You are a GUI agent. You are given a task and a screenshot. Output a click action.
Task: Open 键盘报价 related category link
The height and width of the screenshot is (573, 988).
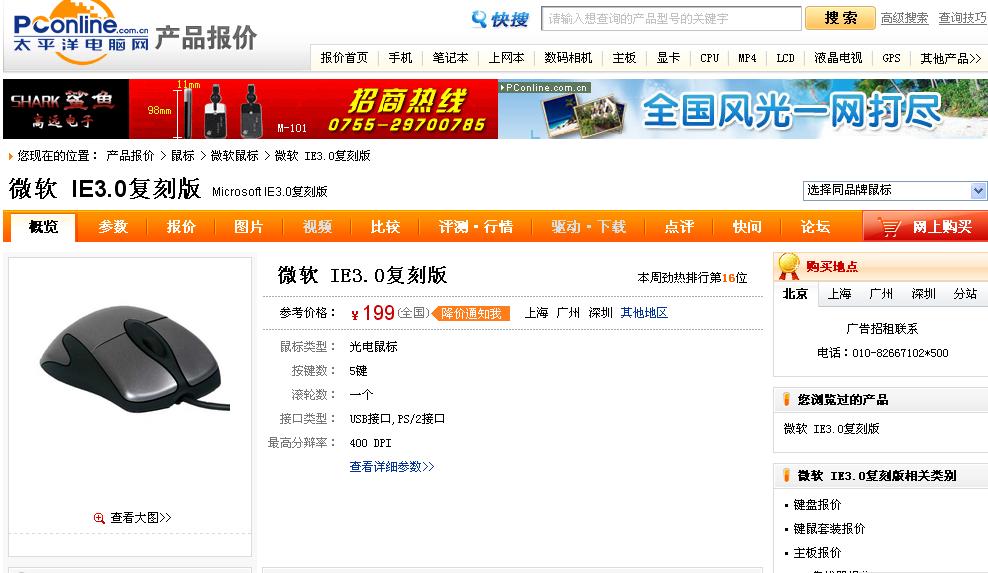(817, 505)
